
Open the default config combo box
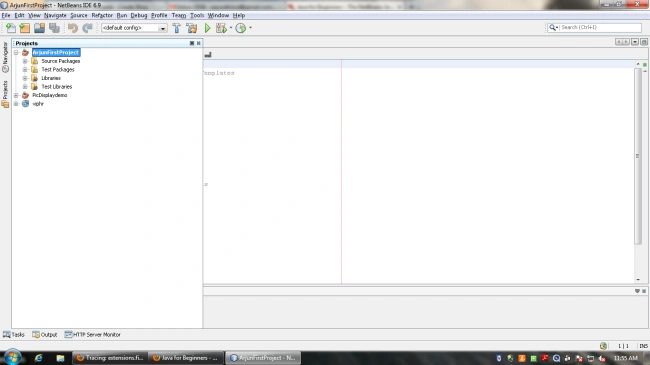(134, 28)
